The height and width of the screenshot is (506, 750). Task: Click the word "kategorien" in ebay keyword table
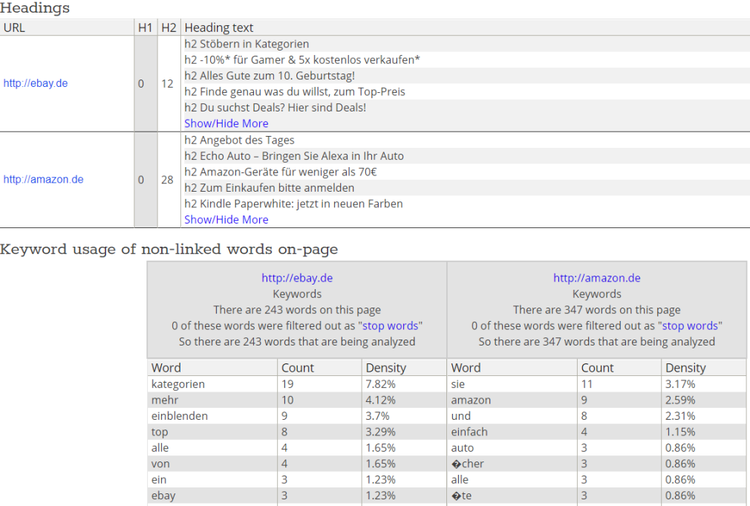178,384
